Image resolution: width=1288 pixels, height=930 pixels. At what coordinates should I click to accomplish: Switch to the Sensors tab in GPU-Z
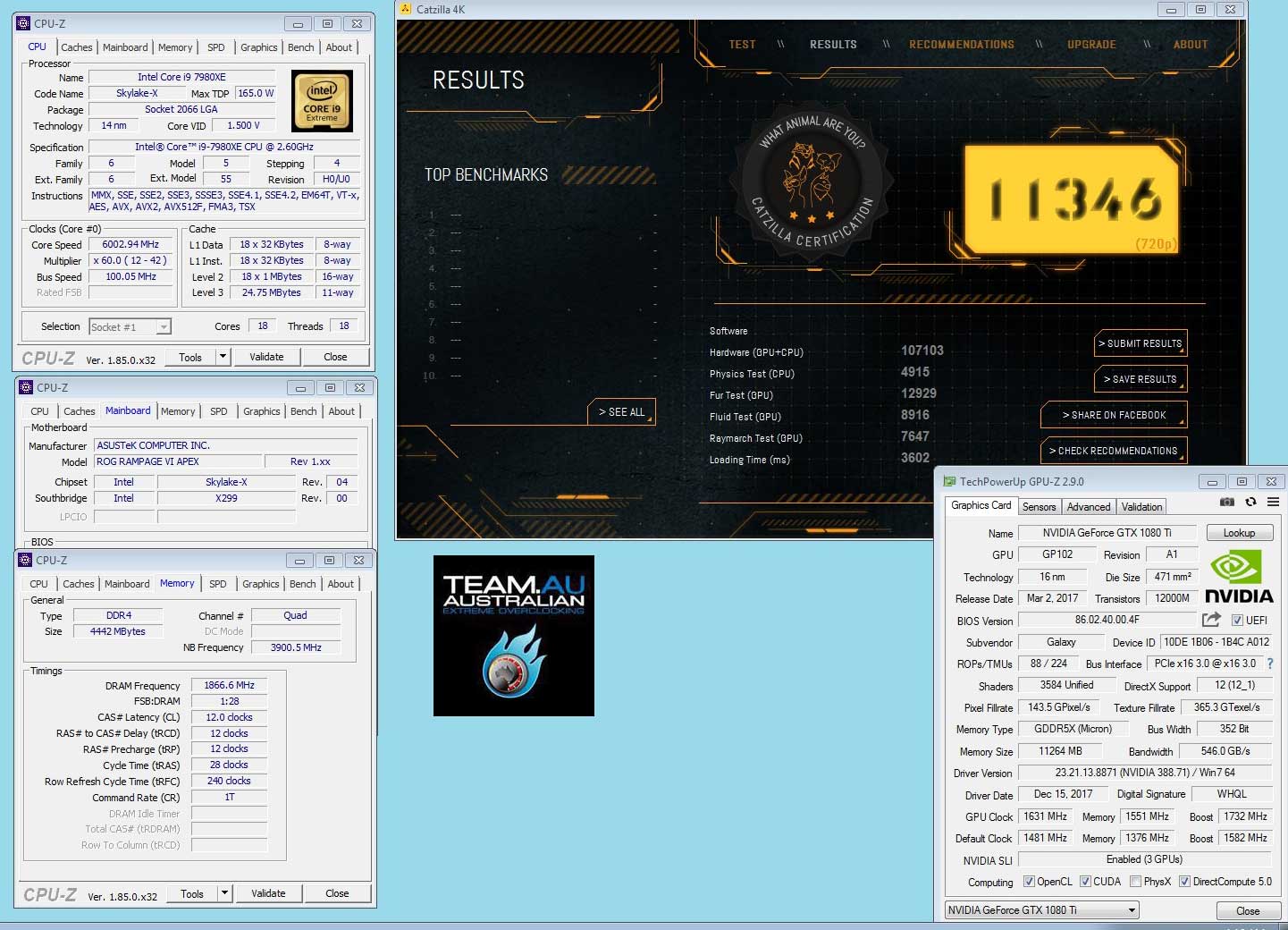click(1039, 506)
